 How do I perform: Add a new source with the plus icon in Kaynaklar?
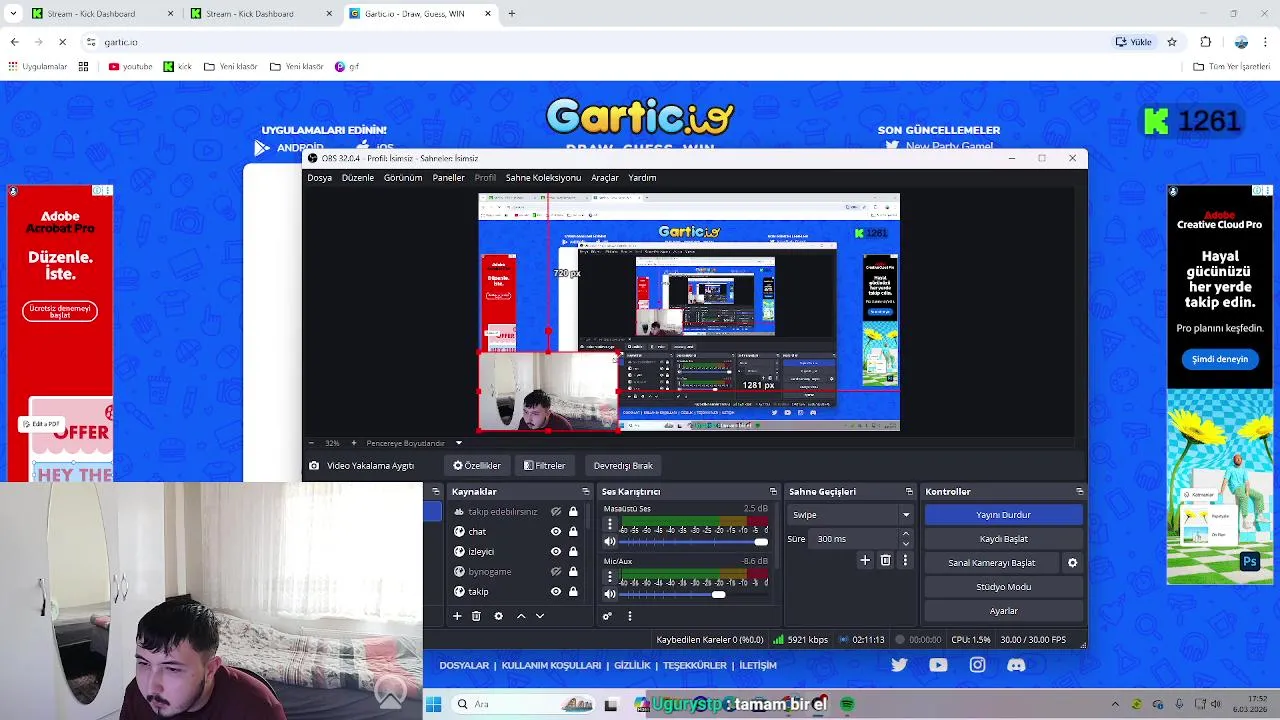click(x=457, y=616)
